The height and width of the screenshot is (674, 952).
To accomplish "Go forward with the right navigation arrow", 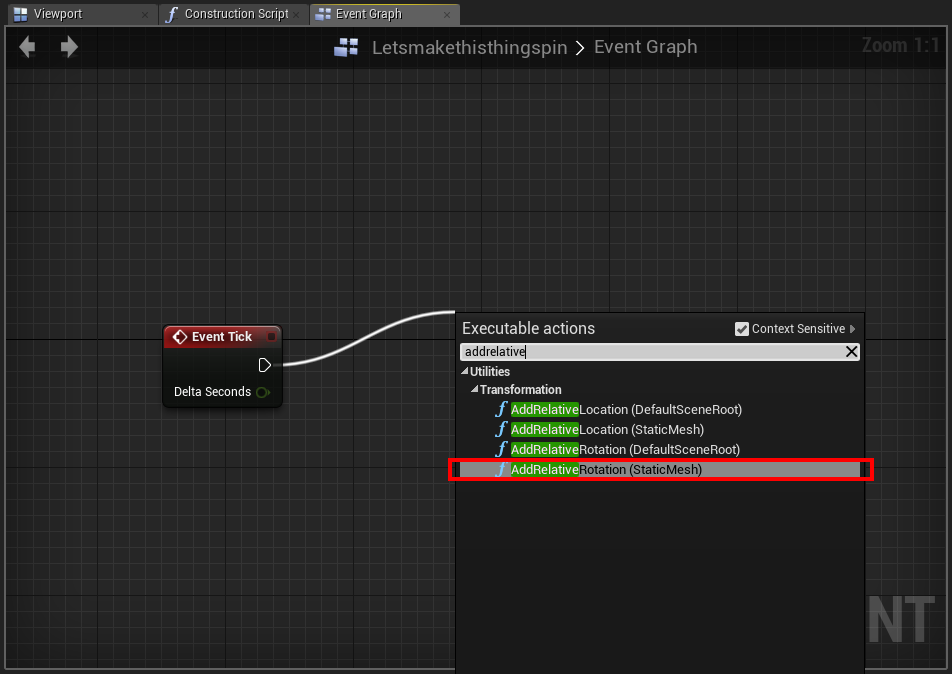I will (x=69, y=47).
